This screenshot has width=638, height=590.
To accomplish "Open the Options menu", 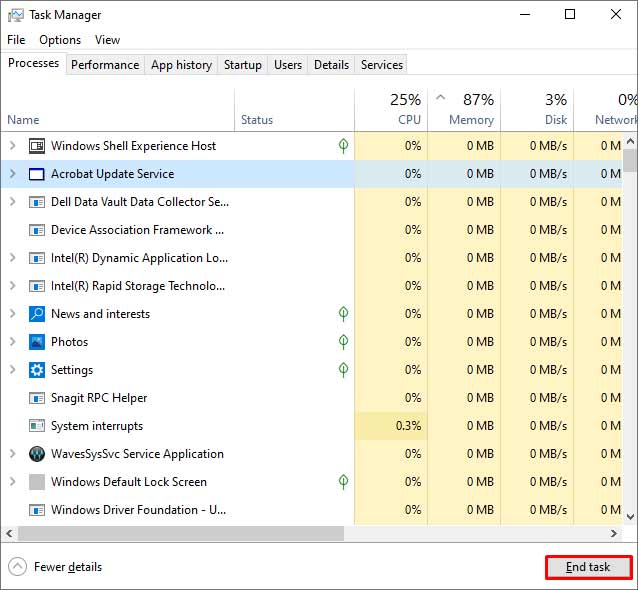I will 60,40.
